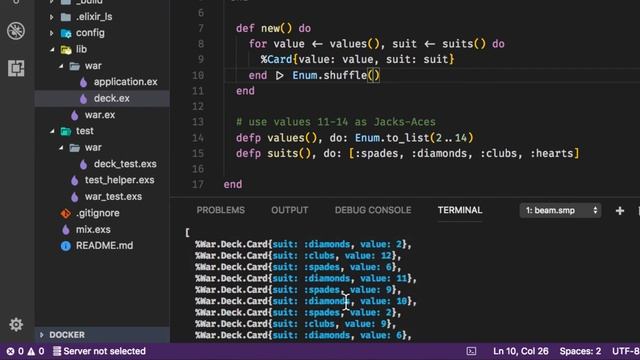640x360 pixels.
Task: Click Server not selected status text
Action: tap(104, 351)
